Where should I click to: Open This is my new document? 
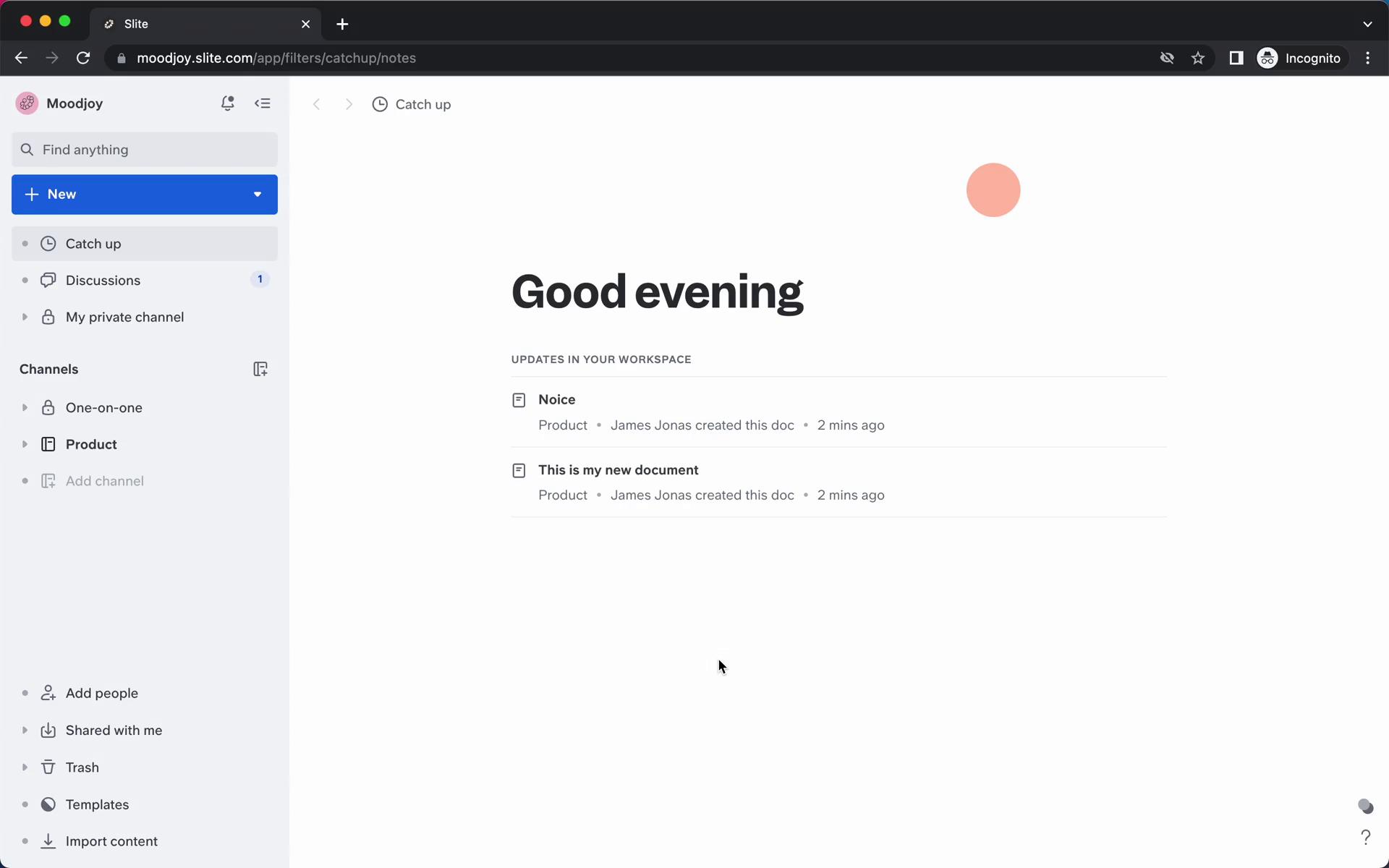click(619, 470)
